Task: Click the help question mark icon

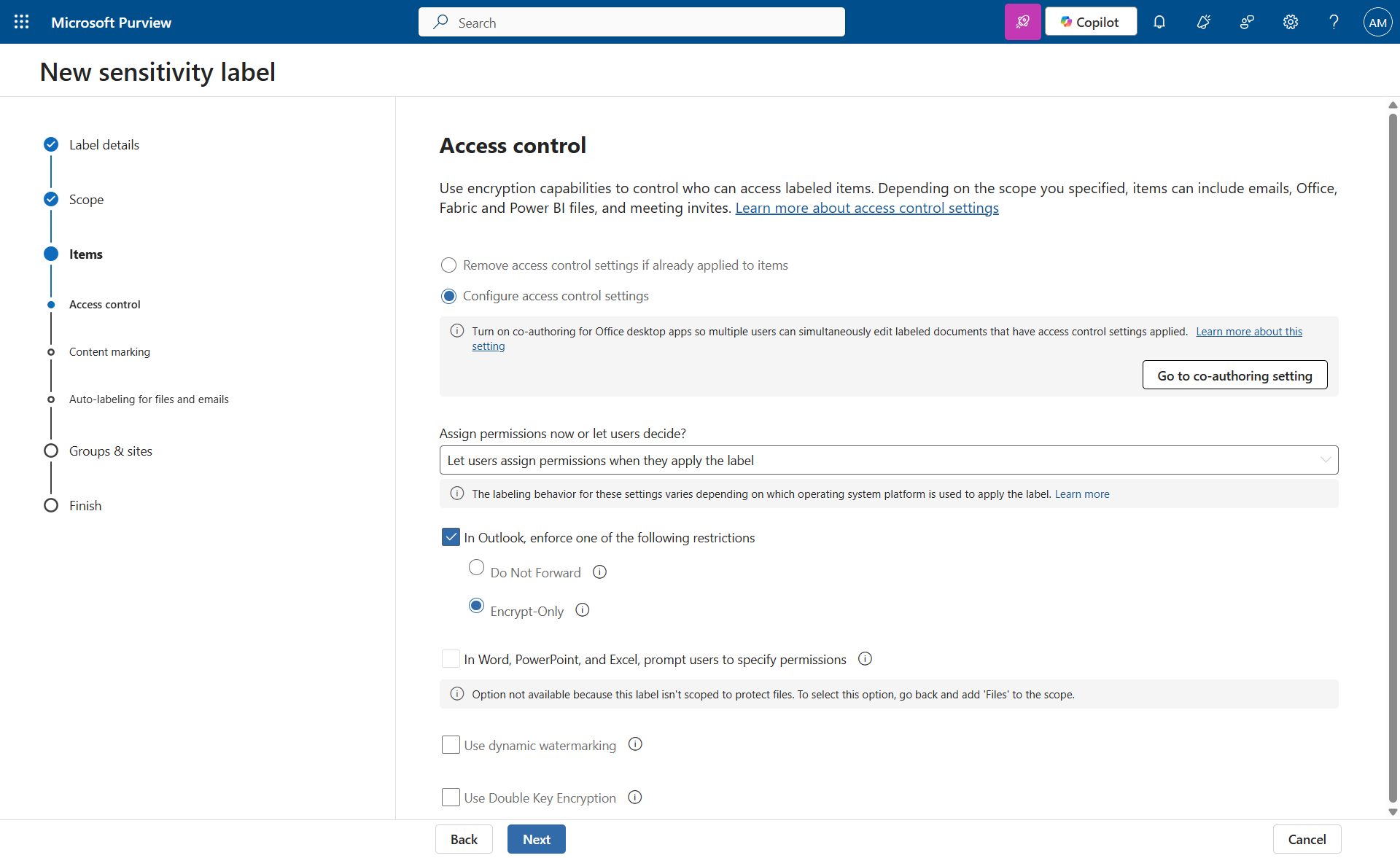Action: (1334, 22)
